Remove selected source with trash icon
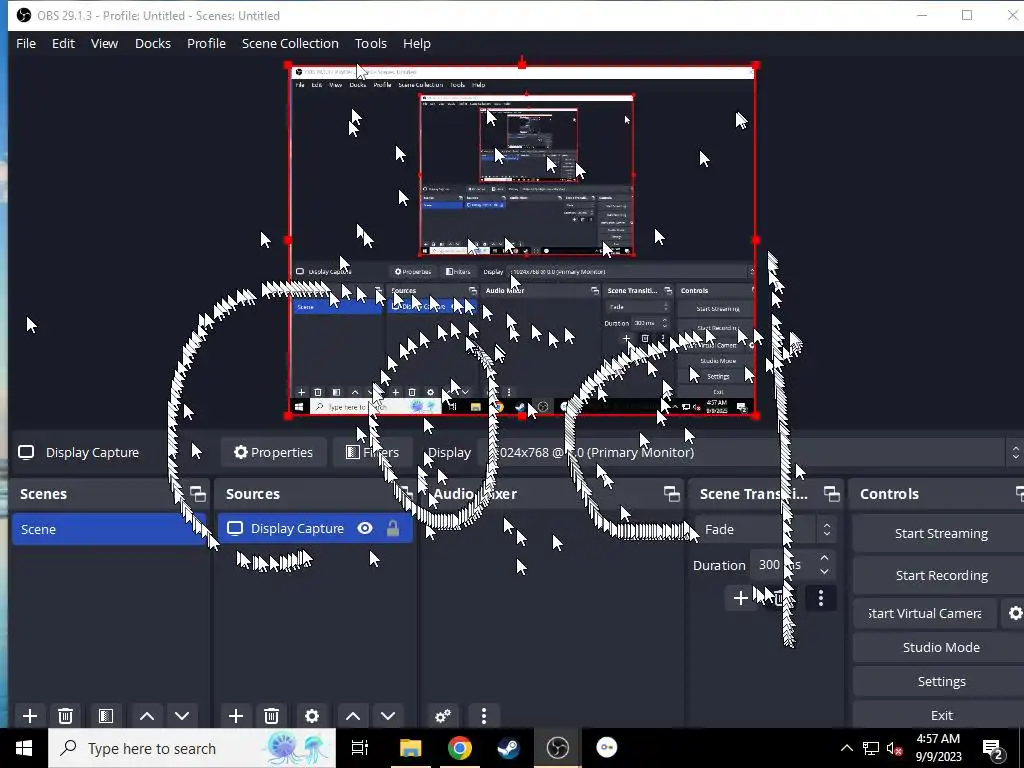Viewport: 1024px width, 768px height. pos(272,716)
